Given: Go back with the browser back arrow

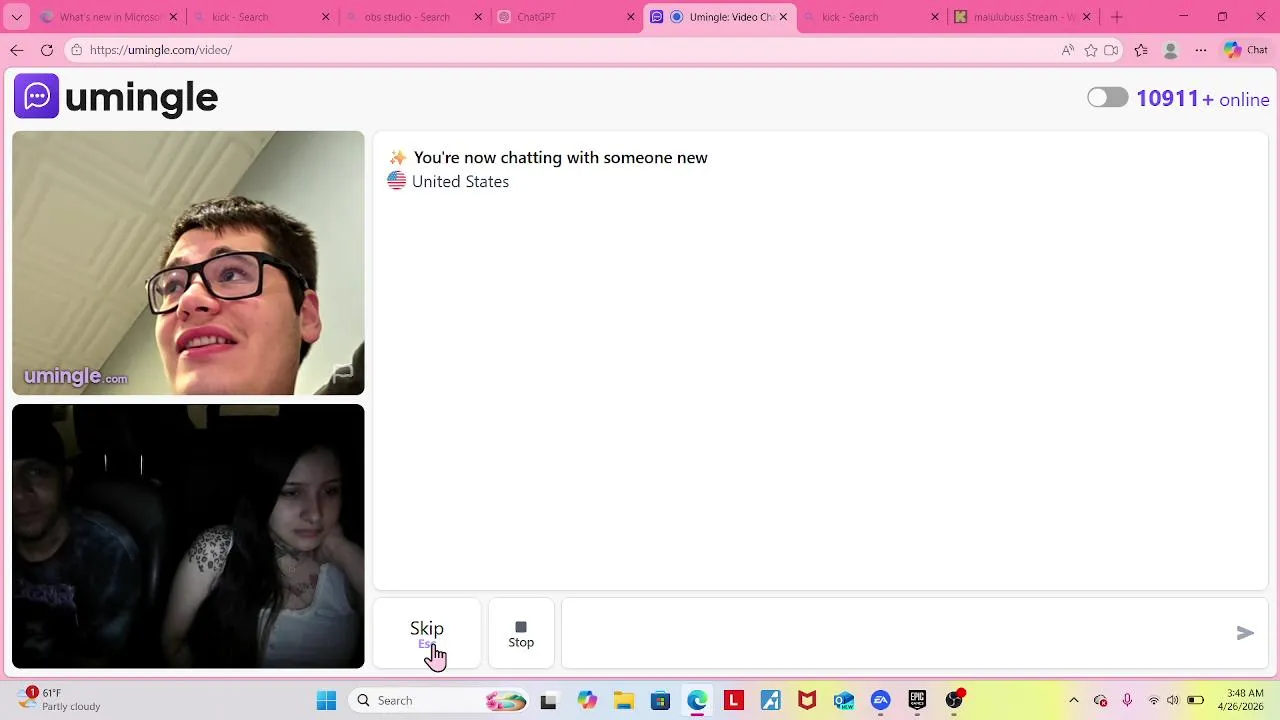Looking at the screenshot, I should click(17, 50).
